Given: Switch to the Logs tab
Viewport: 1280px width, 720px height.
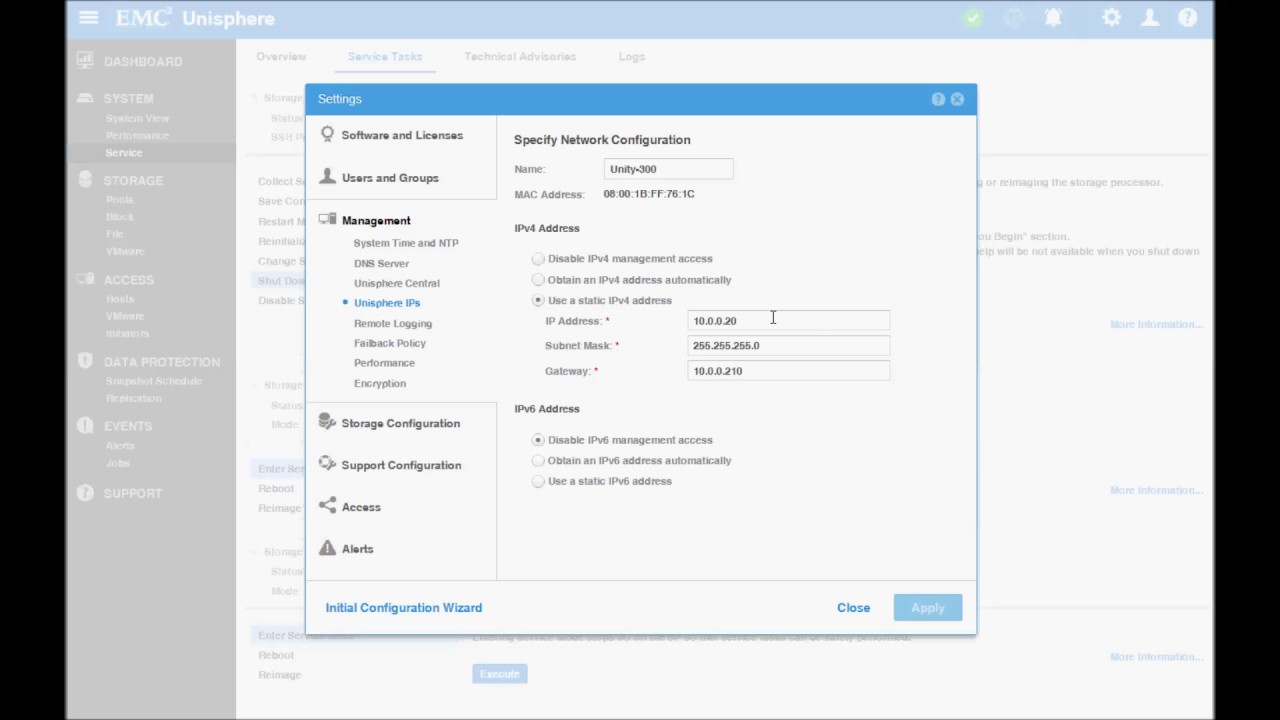Looking at the screenshot, I should pos(632,57).
